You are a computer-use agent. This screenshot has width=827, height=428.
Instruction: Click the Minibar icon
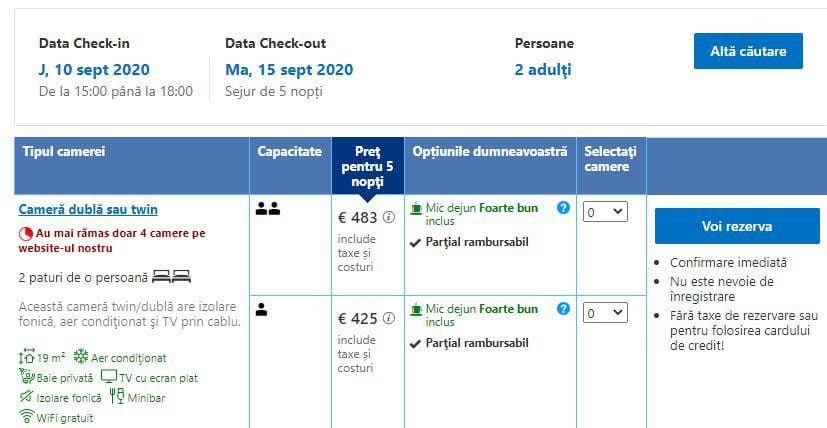tap(117, 396)
